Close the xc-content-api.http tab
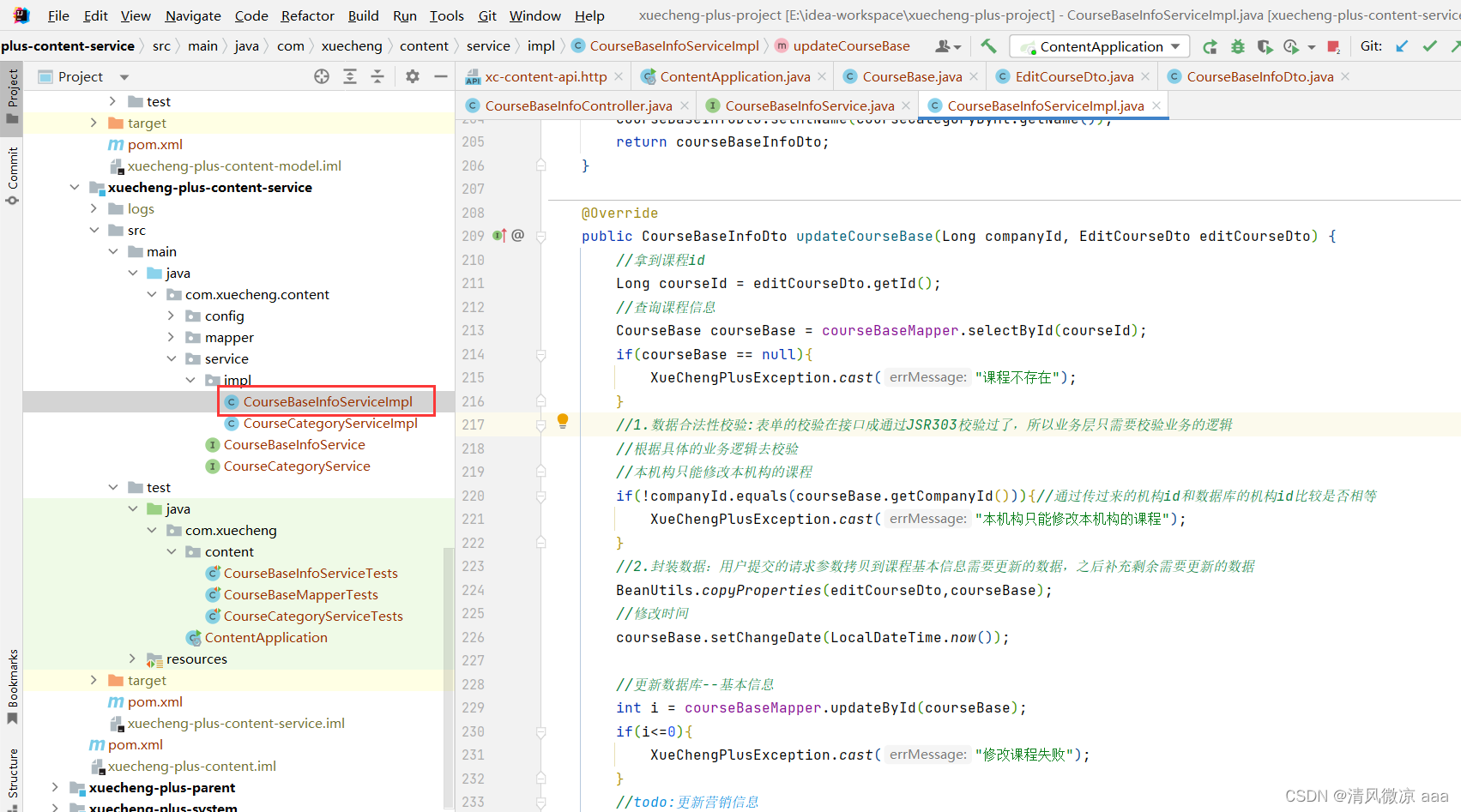This screenshot has height=812, width=1461. (619, 76)
